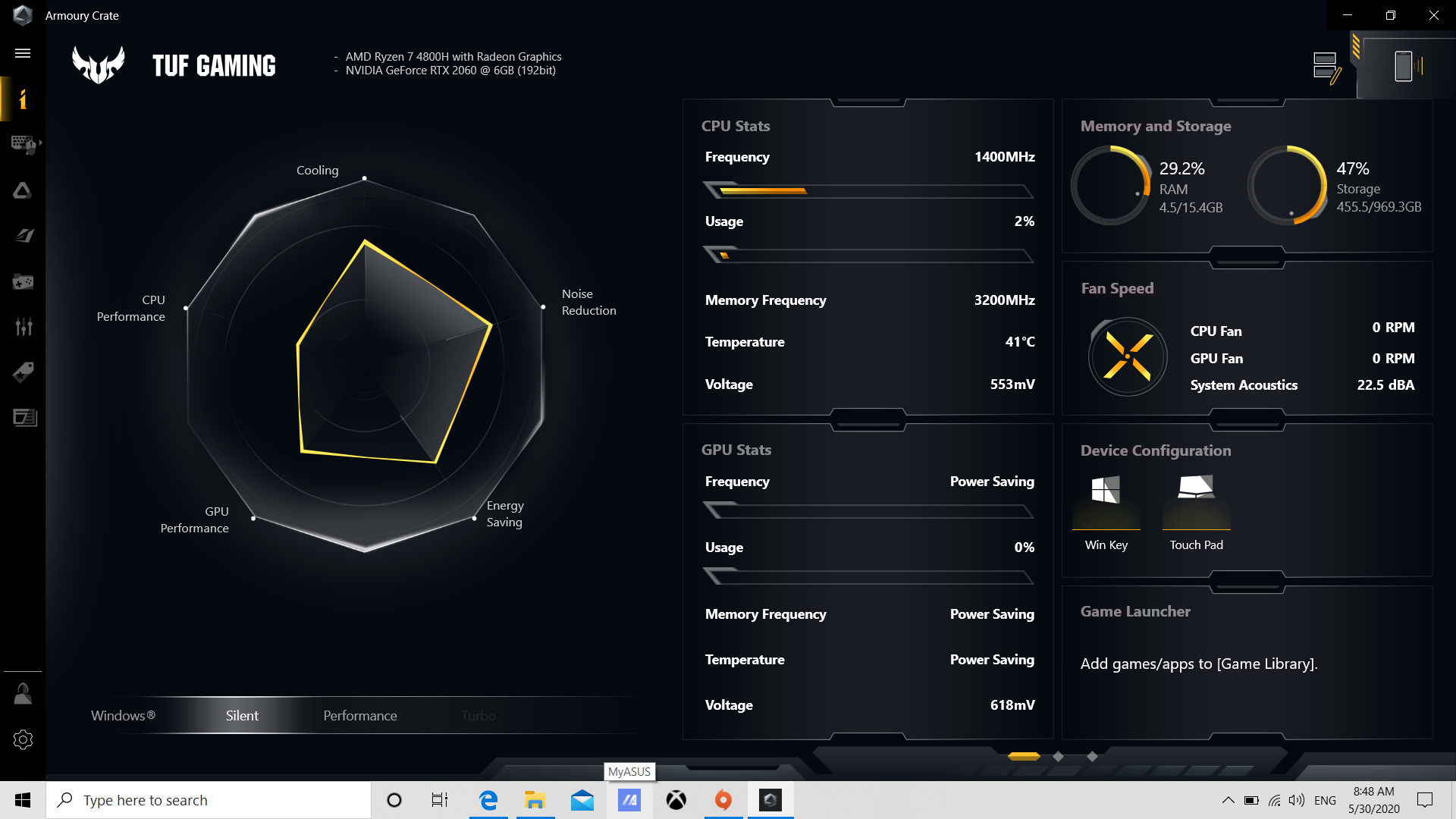
Task: Click the GPU Stats panel heading
Action: point(736,450)
